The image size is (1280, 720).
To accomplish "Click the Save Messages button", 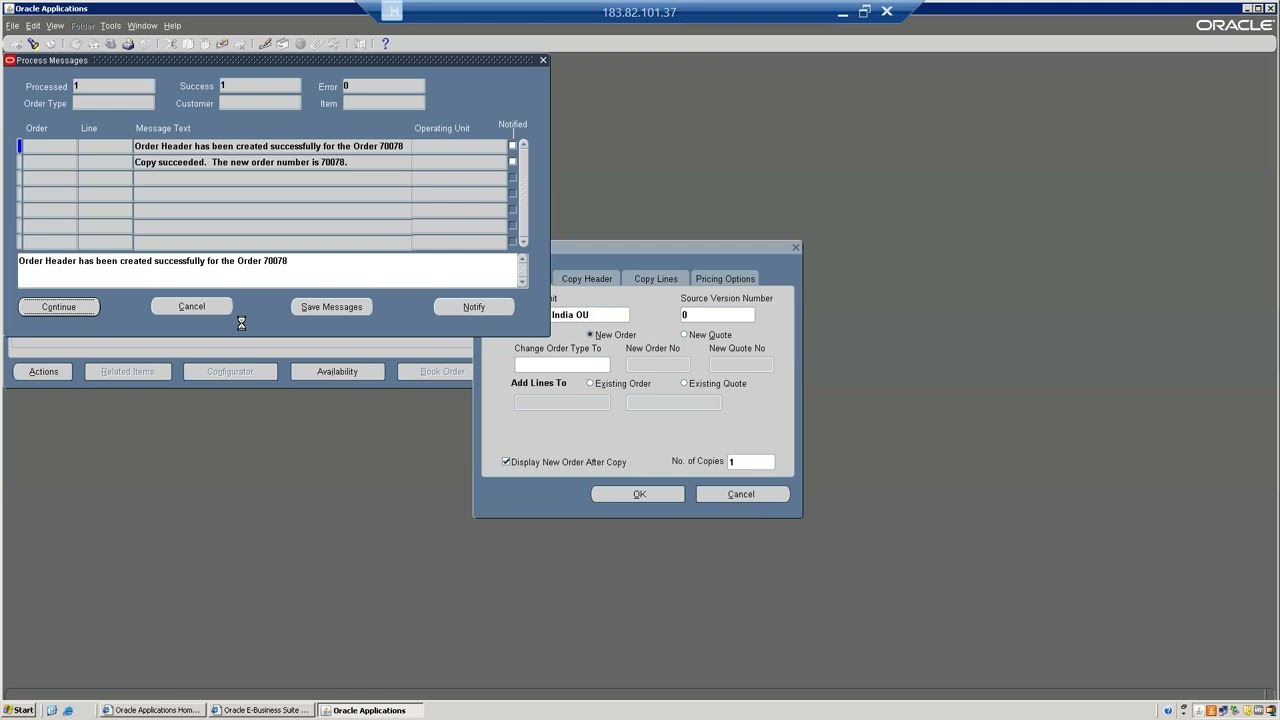I will point(332,307).
